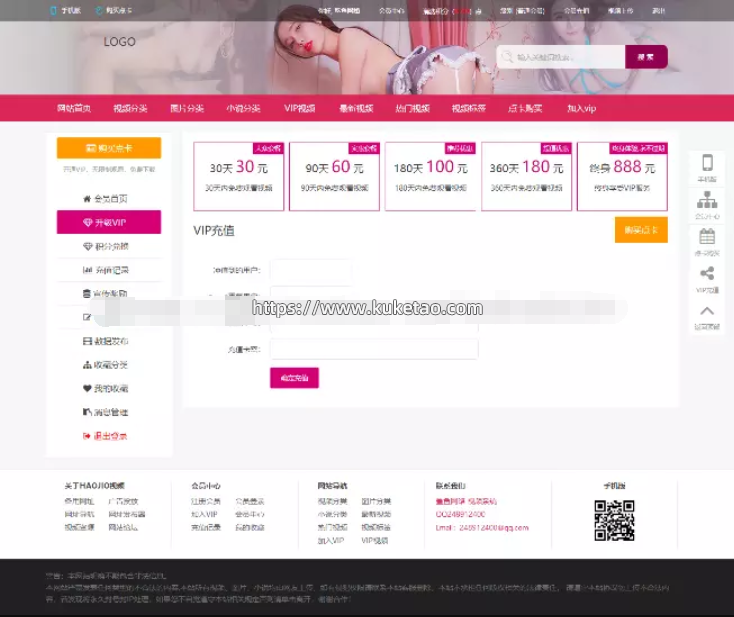Open 热门视频 in the navigation bar

pyautogui.click(x=412, y=109)
